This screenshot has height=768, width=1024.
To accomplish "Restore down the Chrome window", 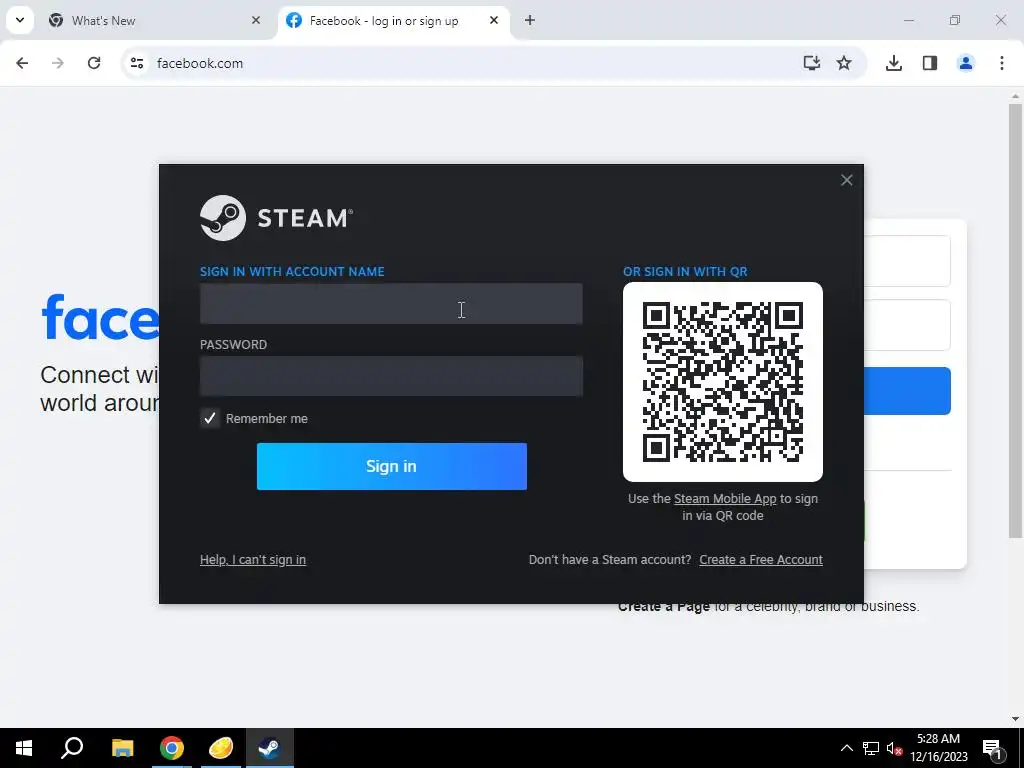I will [x=955, y=21].
